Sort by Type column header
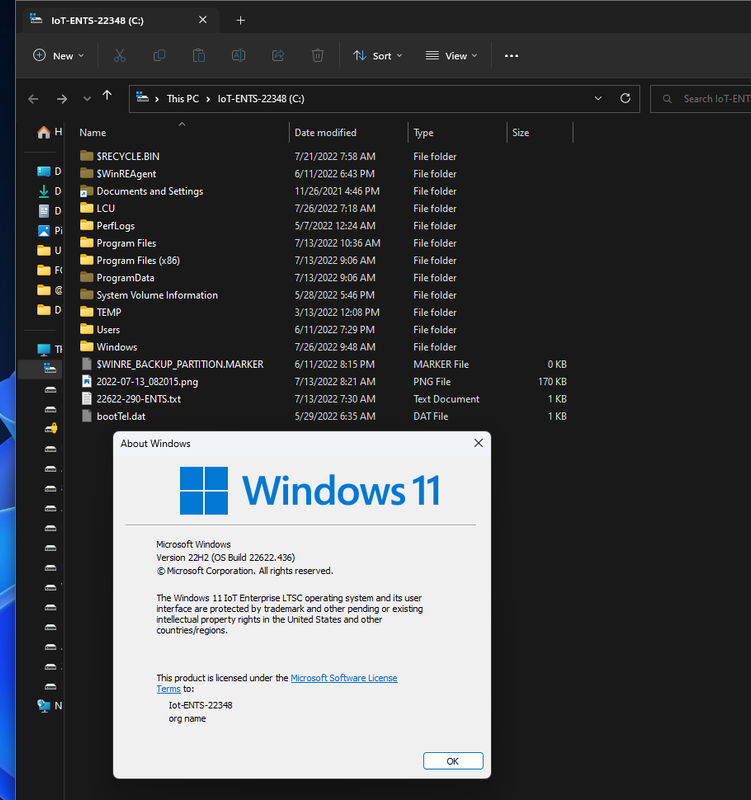Image resolution: width=751 pixels, height=800 pixels. pyautogui.click(x=423, y=133)
